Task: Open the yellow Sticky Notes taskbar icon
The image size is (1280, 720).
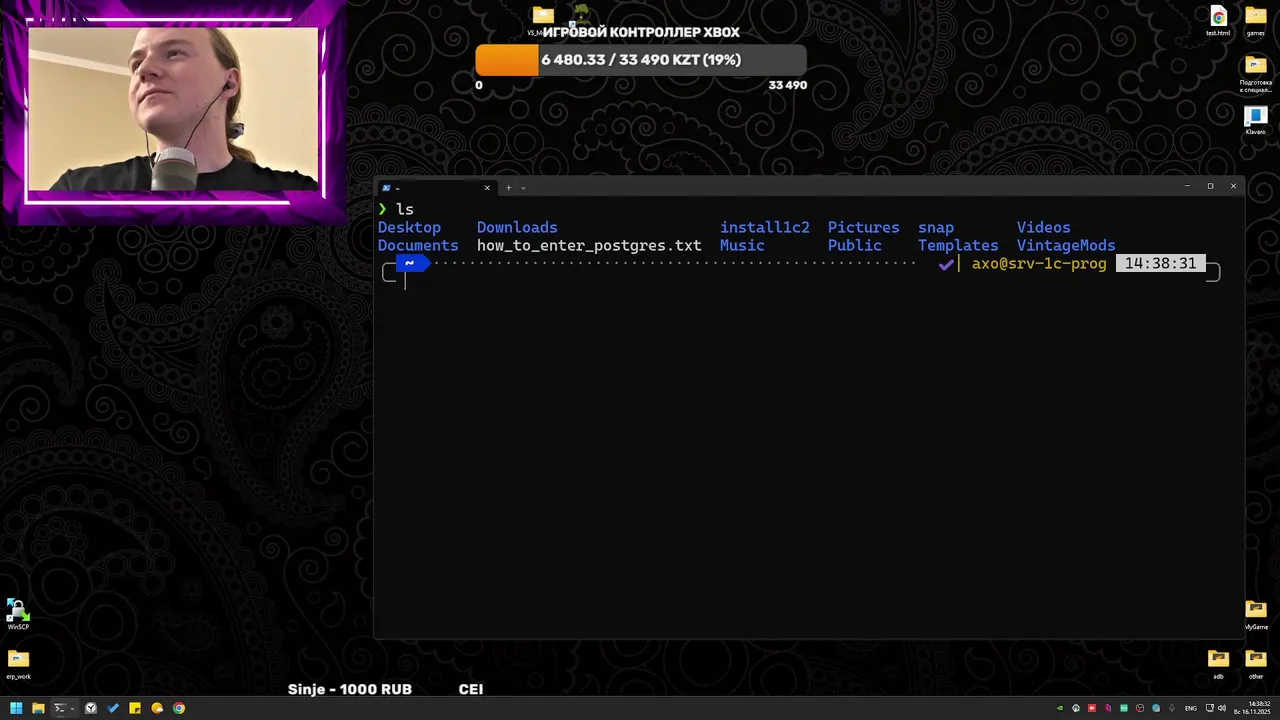Action: point(135,708)
